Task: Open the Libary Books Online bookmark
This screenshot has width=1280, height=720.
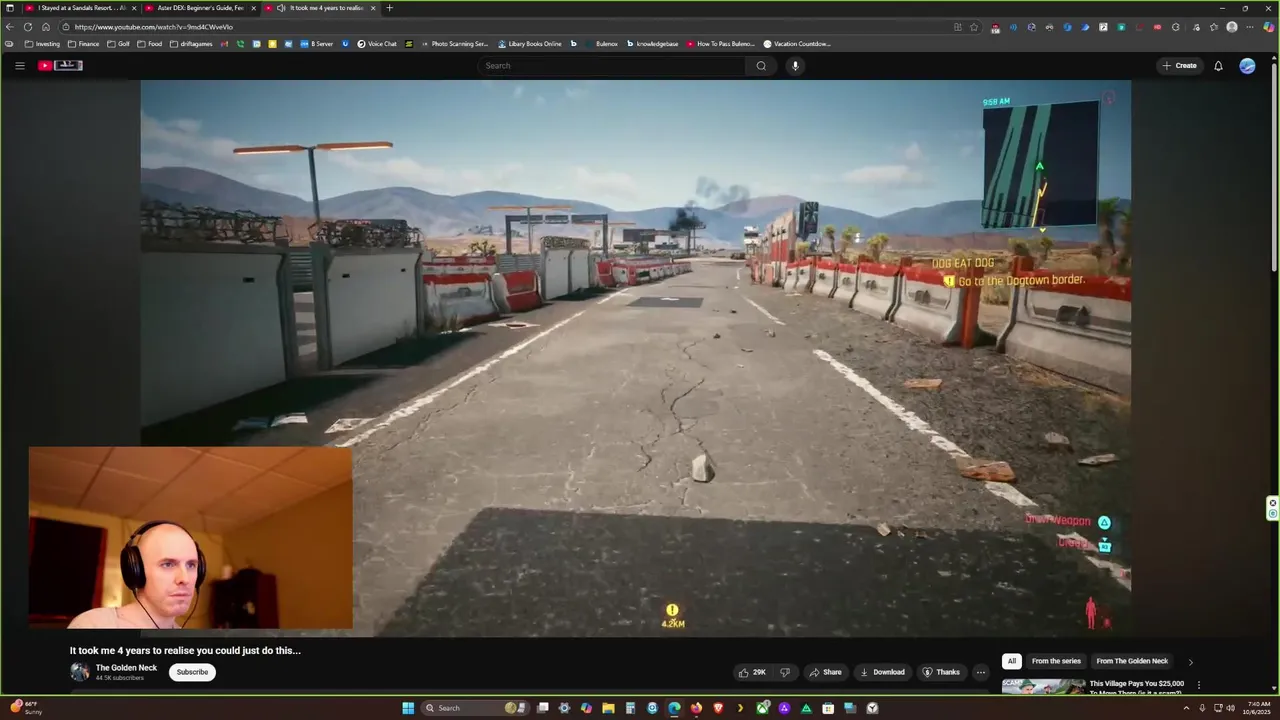Action: coord(530,44)
